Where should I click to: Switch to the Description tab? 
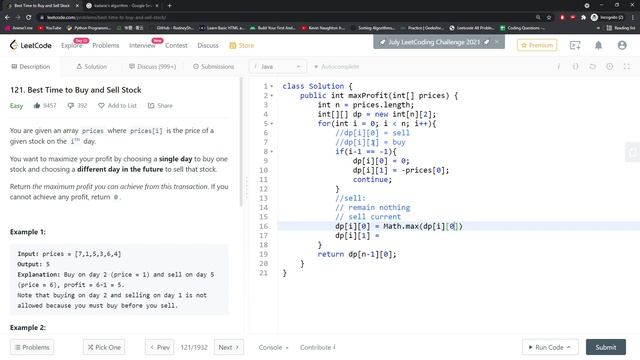[x=31, y=67]
